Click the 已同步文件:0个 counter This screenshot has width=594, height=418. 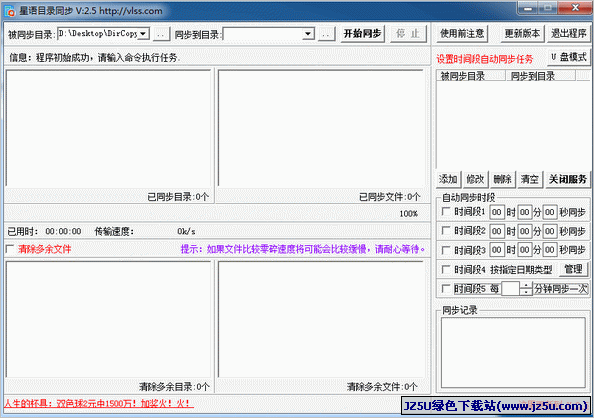coord(389,197)
